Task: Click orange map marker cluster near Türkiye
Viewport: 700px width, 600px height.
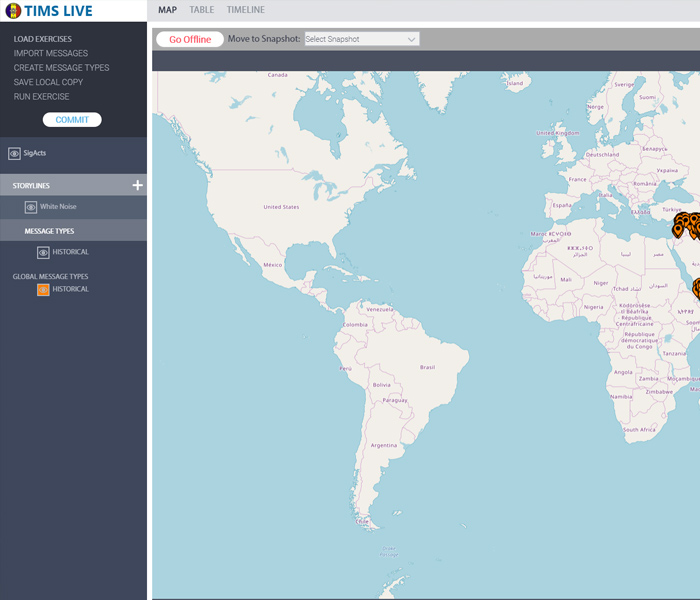Action: [685, 224]
